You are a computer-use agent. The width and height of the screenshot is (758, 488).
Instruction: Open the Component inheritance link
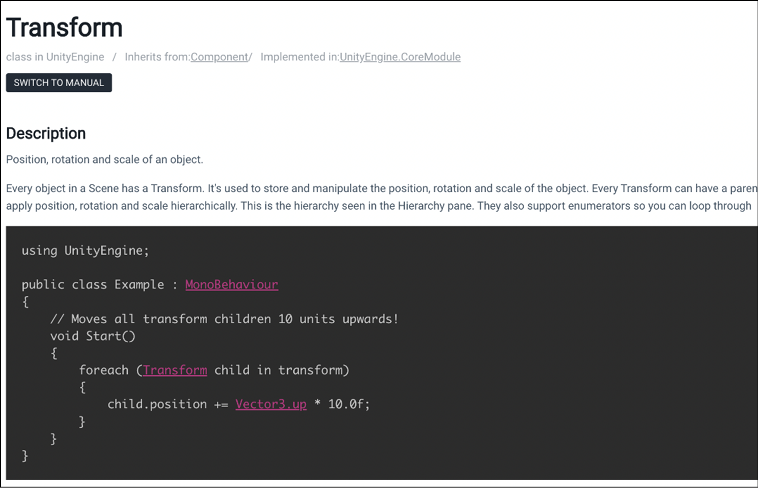(219, 57)
